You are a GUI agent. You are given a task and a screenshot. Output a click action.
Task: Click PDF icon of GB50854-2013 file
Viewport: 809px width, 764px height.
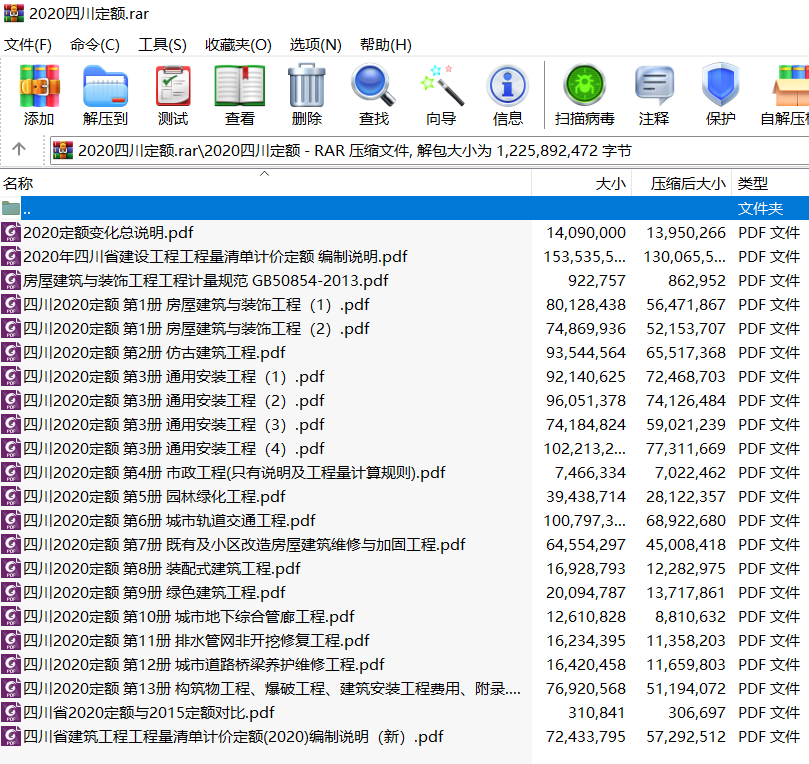[x=11, y=281]
